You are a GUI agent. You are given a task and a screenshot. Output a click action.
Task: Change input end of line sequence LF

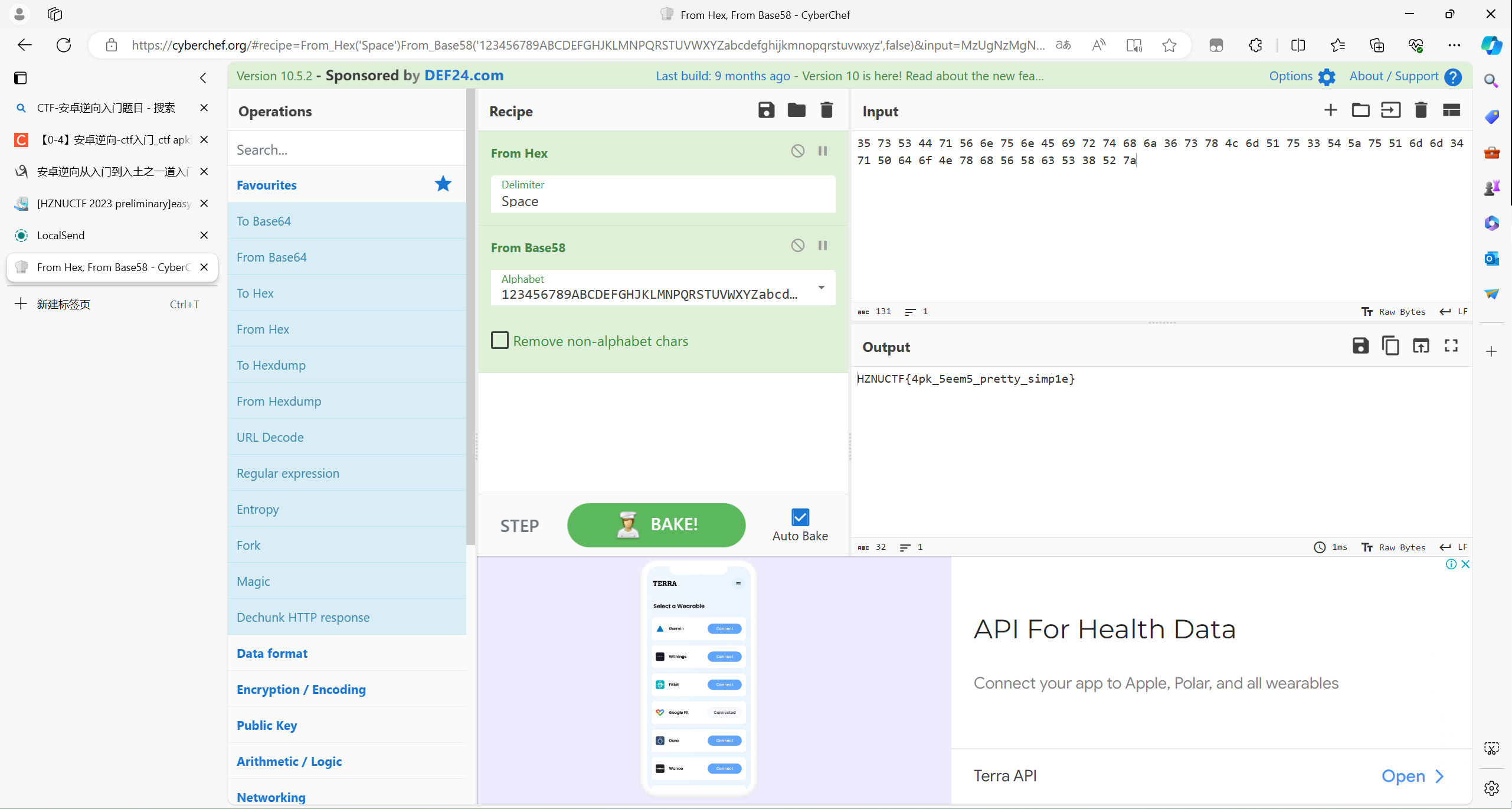point(1454,312)
